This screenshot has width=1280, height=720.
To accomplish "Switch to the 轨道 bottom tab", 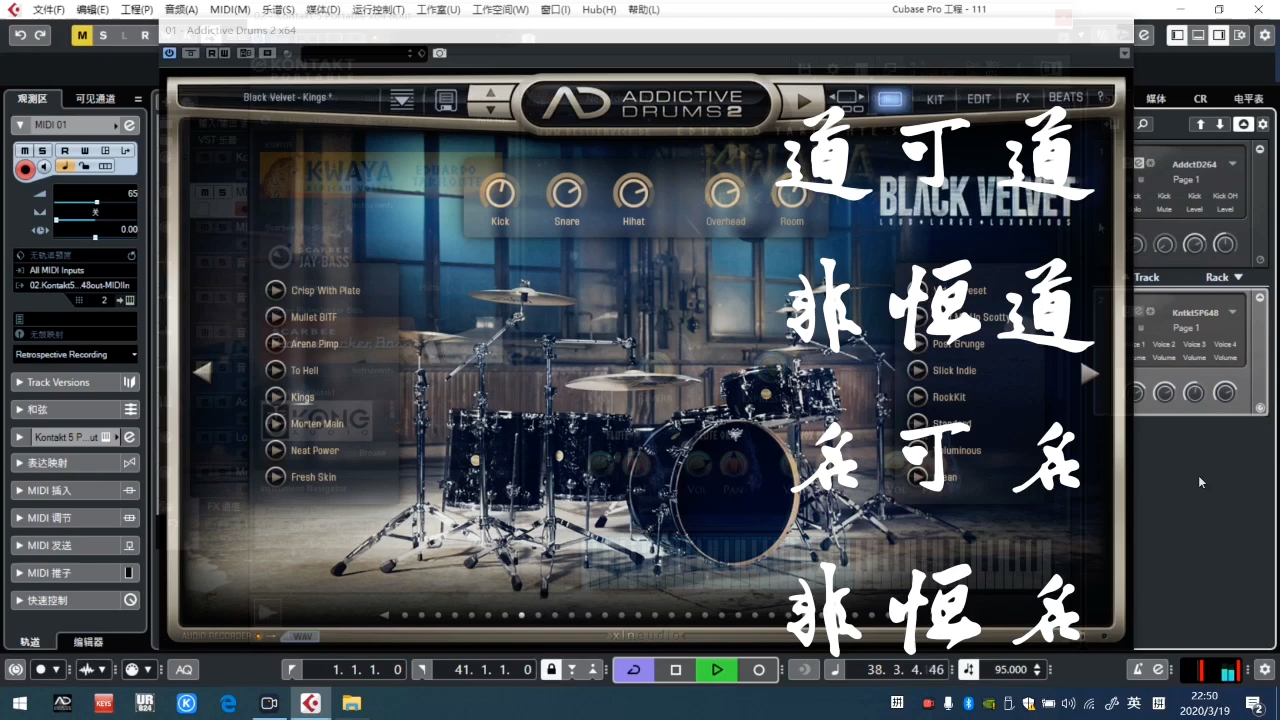I will 30,642.
